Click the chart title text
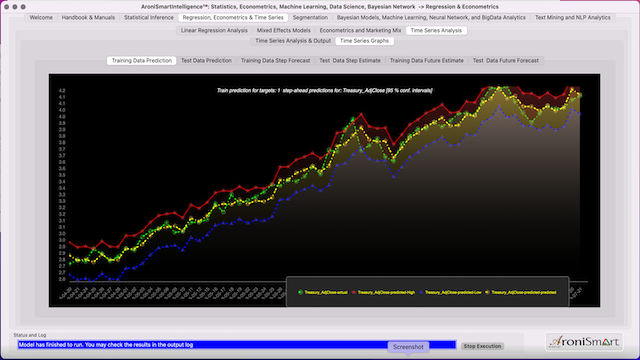 324,91
